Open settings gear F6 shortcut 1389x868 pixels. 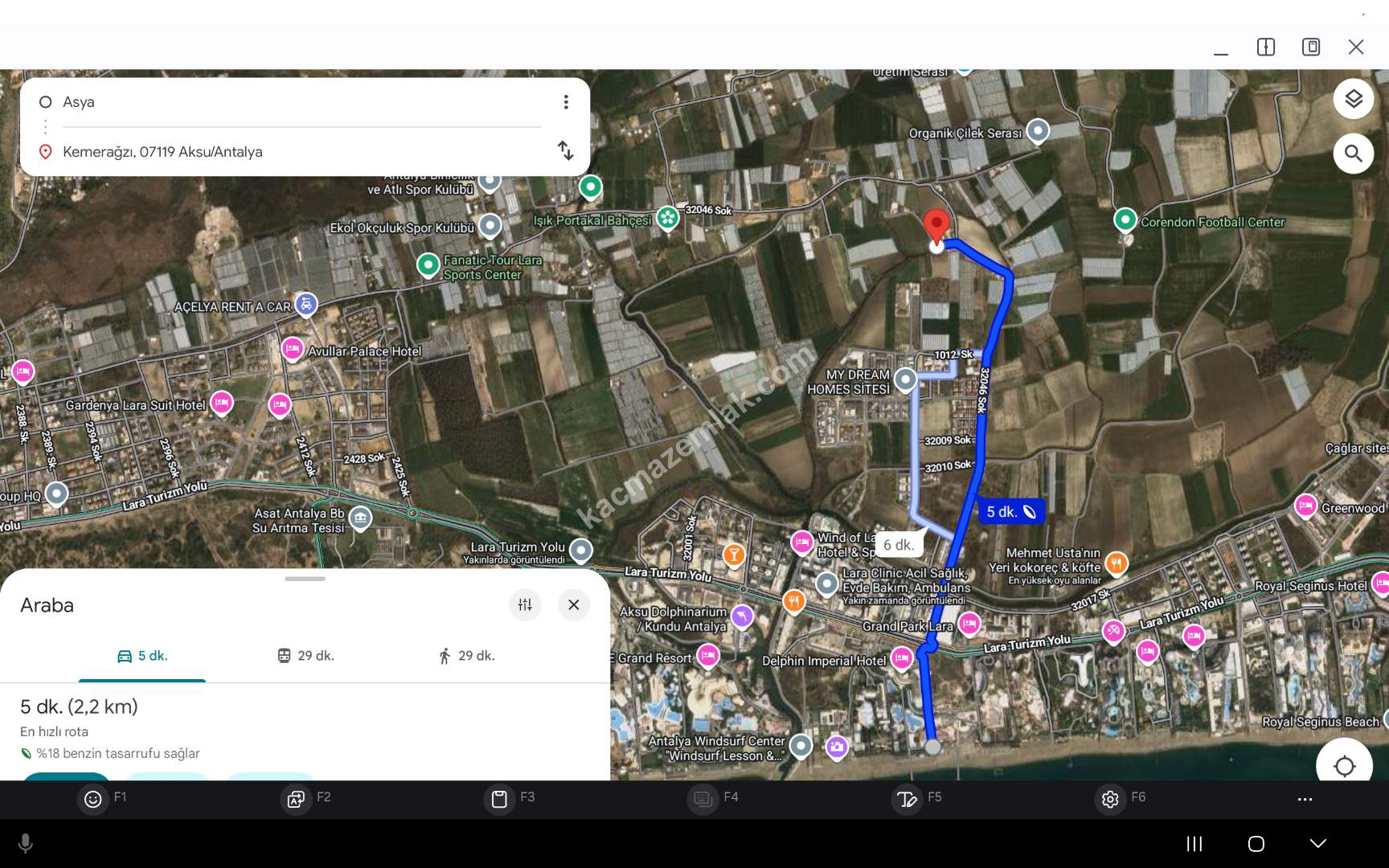tap(1110, 799)
